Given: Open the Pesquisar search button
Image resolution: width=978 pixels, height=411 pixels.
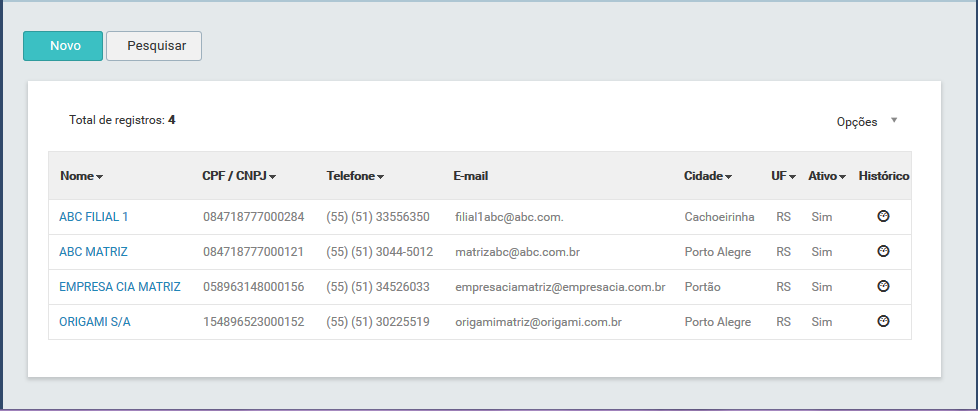Looking at the screenshot, I should coord(153,46).
